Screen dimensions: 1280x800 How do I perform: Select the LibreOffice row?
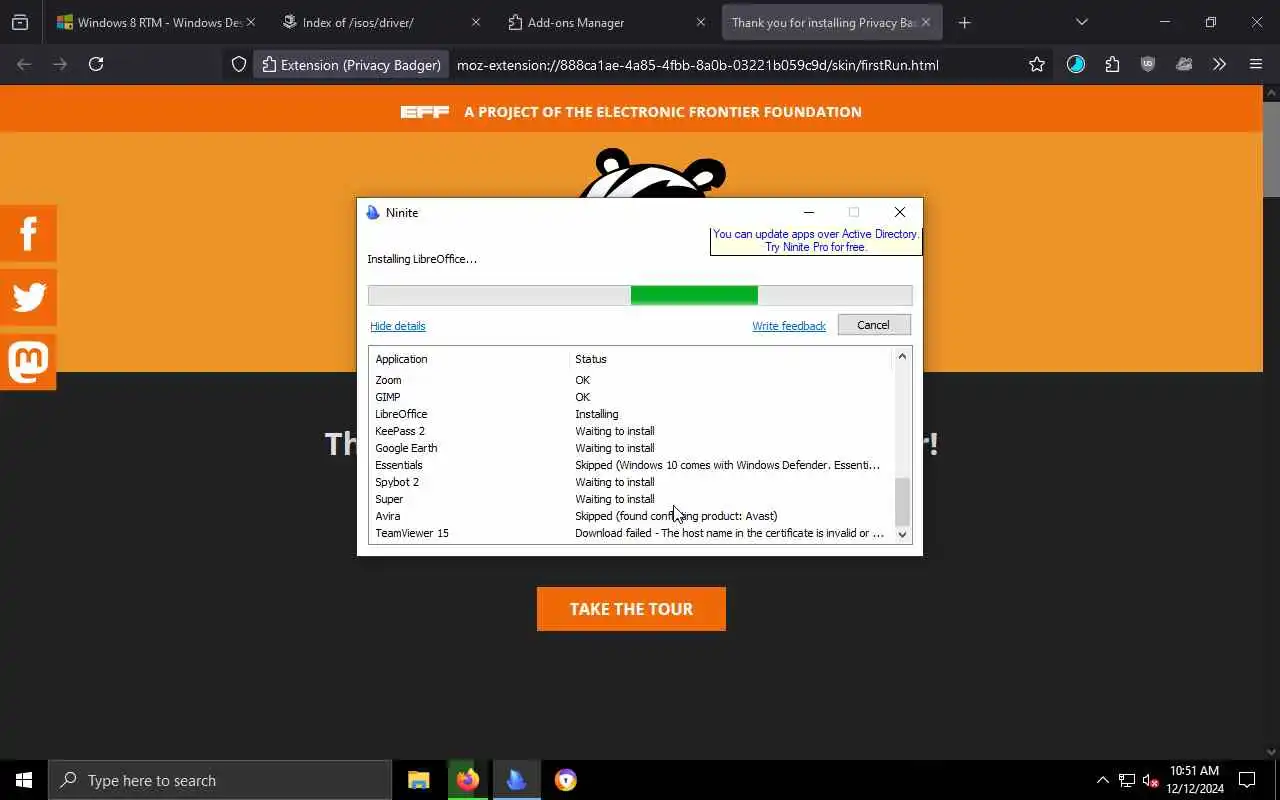[x=630, y=414]
